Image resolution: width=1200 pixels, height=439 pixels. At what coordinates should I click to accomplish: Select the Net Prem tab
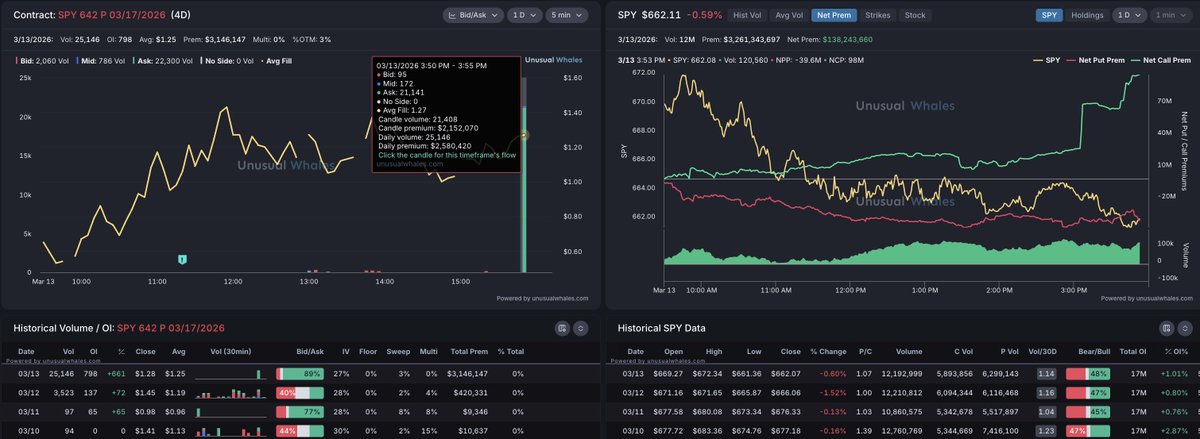(833, 15)
